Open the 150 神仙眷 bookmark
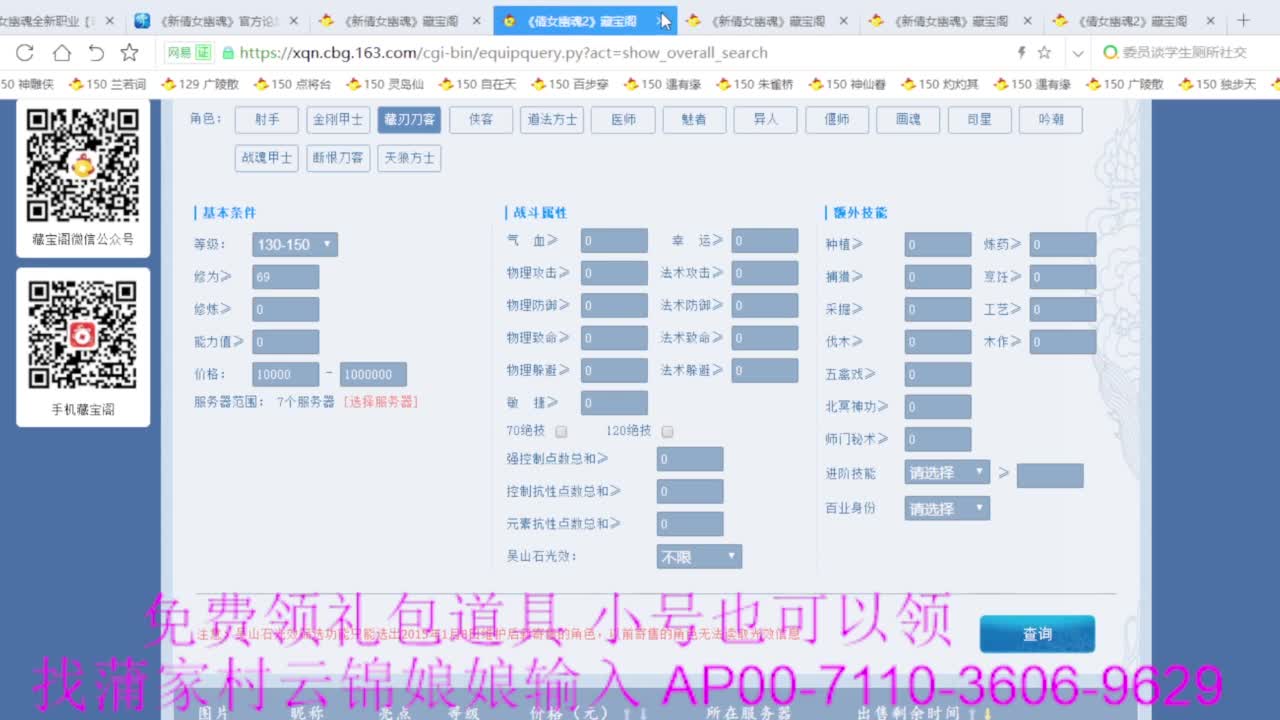This screenshot has width=1280, height=720. coord(847,84)
